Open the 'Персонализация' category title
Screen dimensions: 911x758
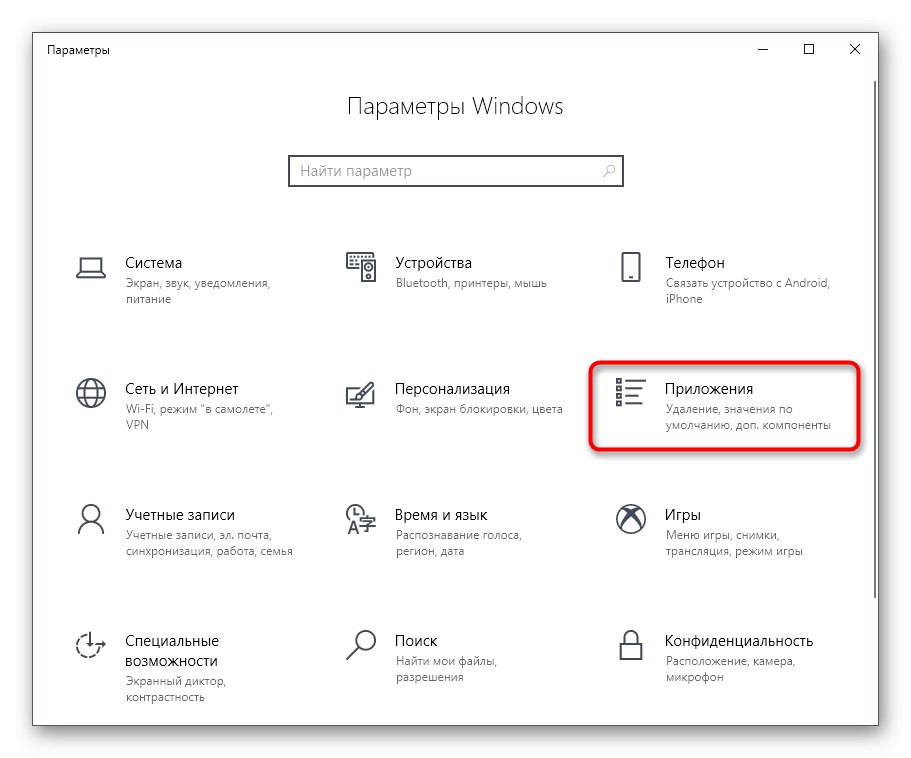452,389
